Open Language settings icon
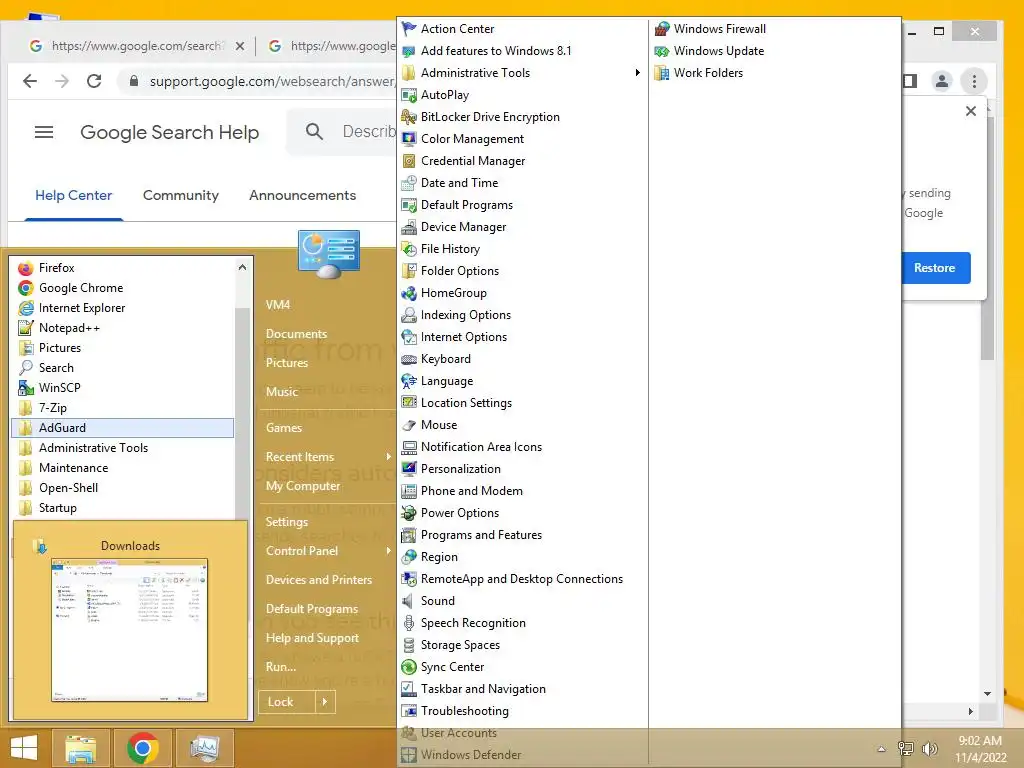 tap(409, 381)
